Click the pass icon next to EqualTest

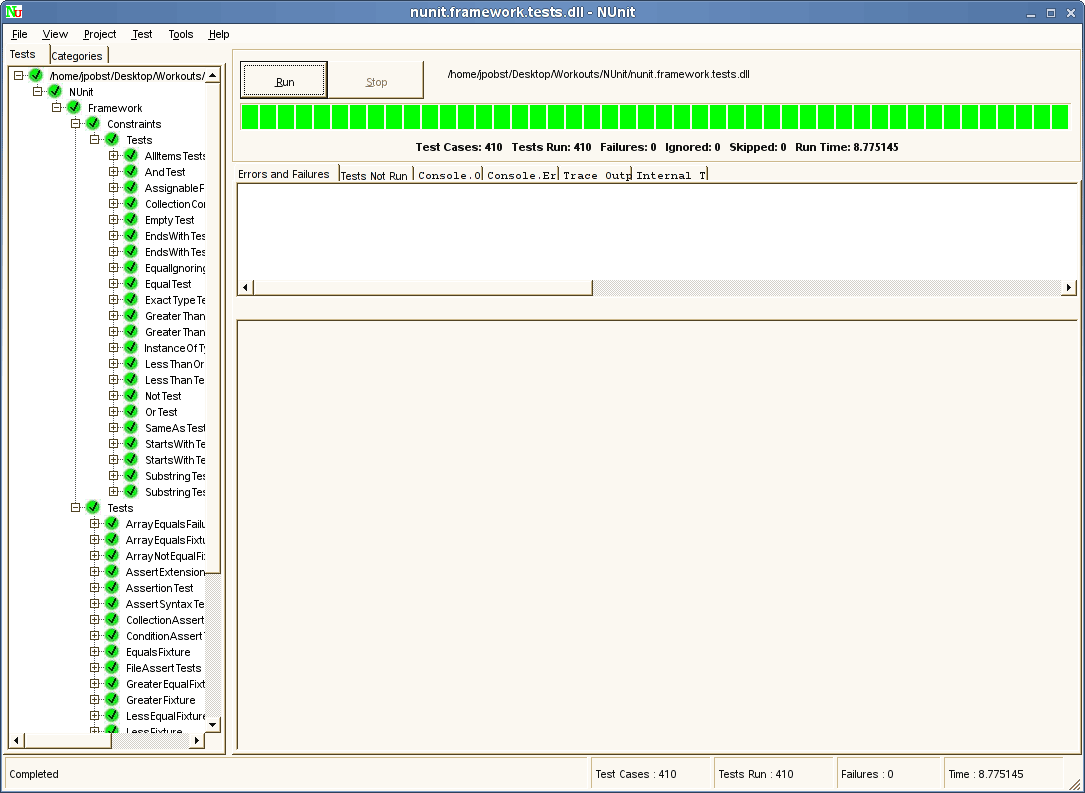click(131, 283)
